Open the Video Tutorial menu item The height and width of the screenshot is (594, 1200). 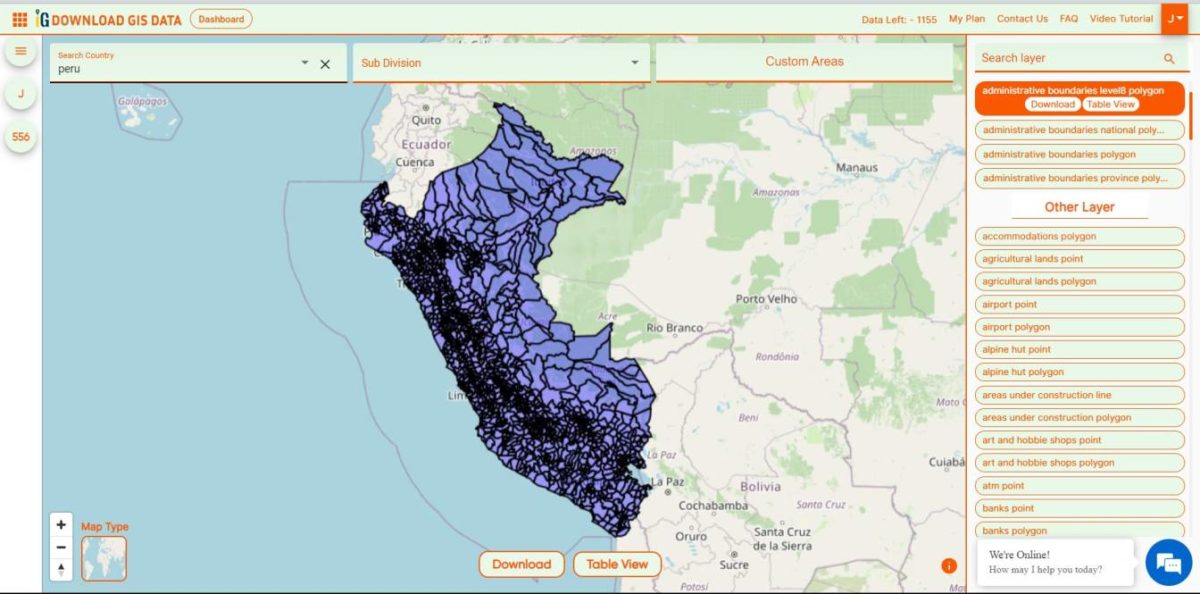pos(1121,17)
